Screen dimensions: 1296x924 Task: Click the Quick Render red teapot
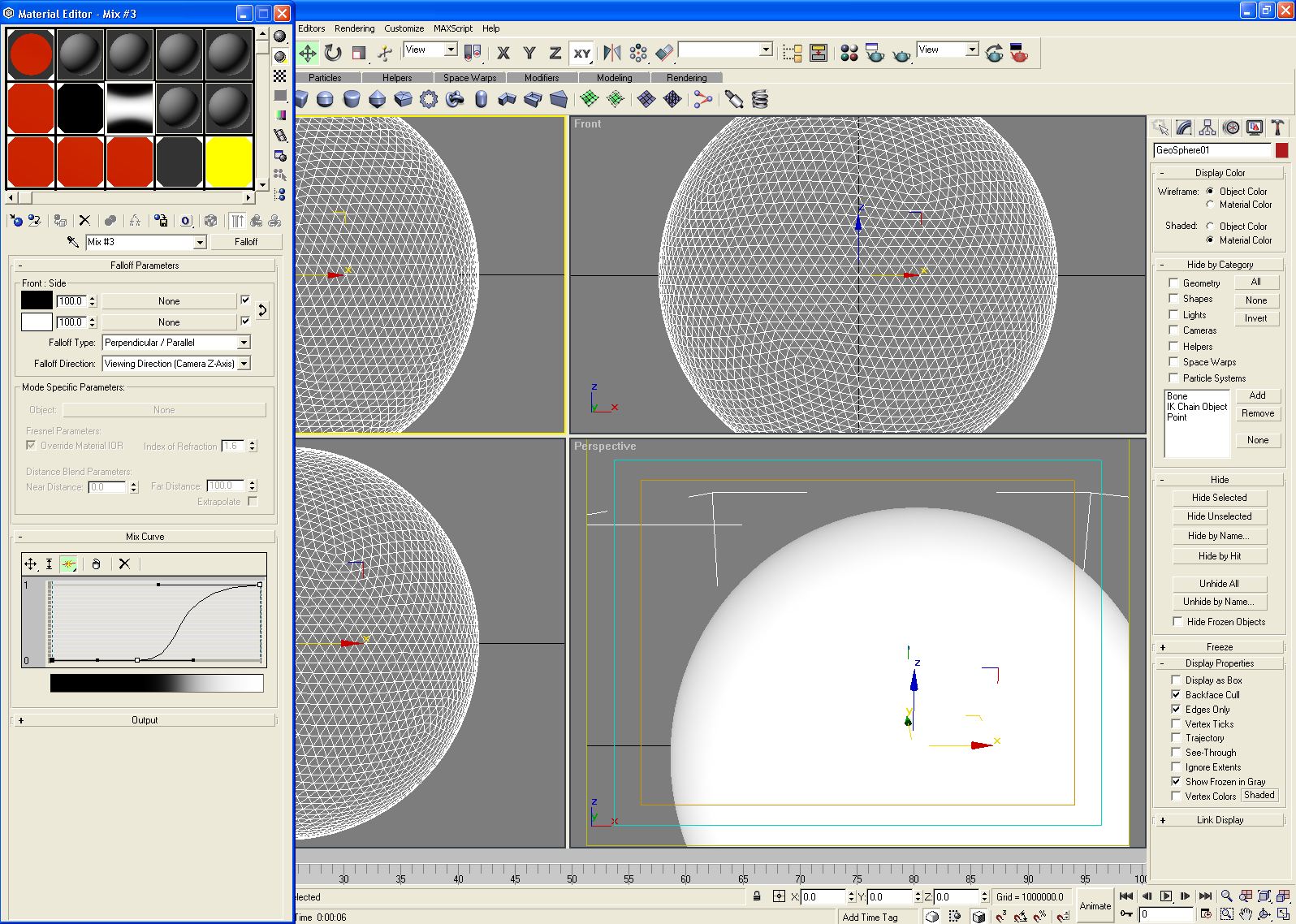(1019, 54)
